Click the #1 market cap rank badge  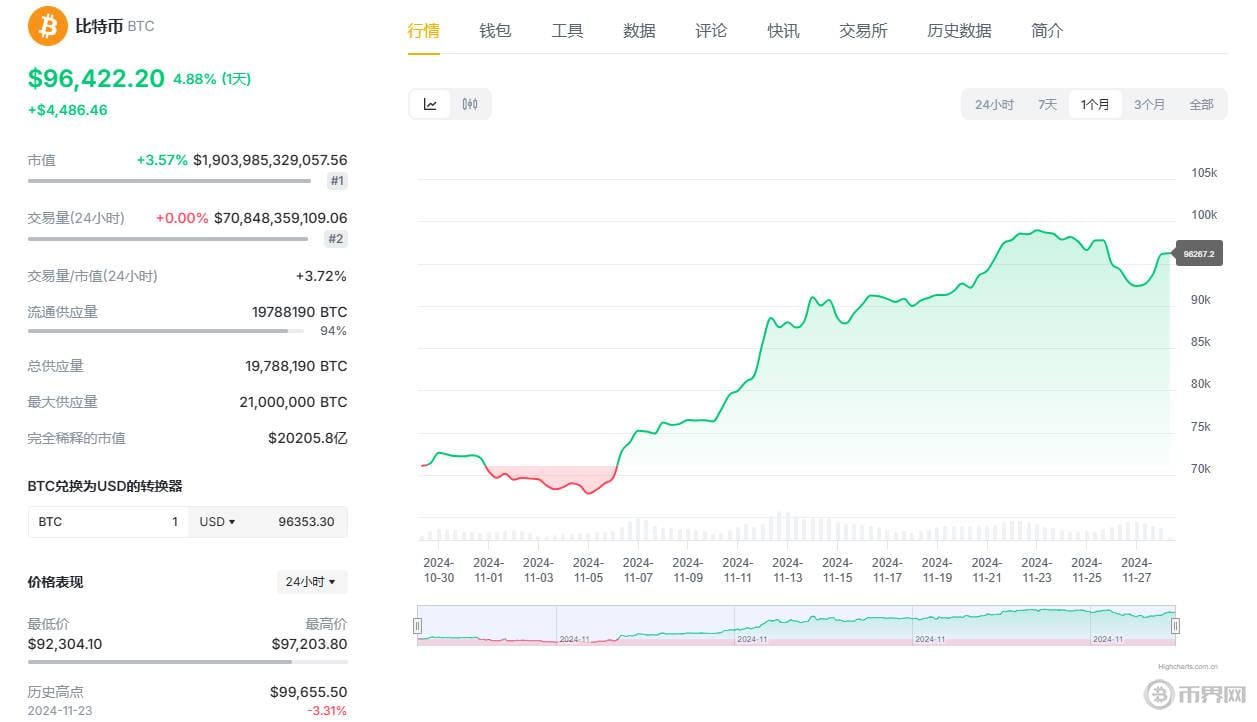point(337,181)
